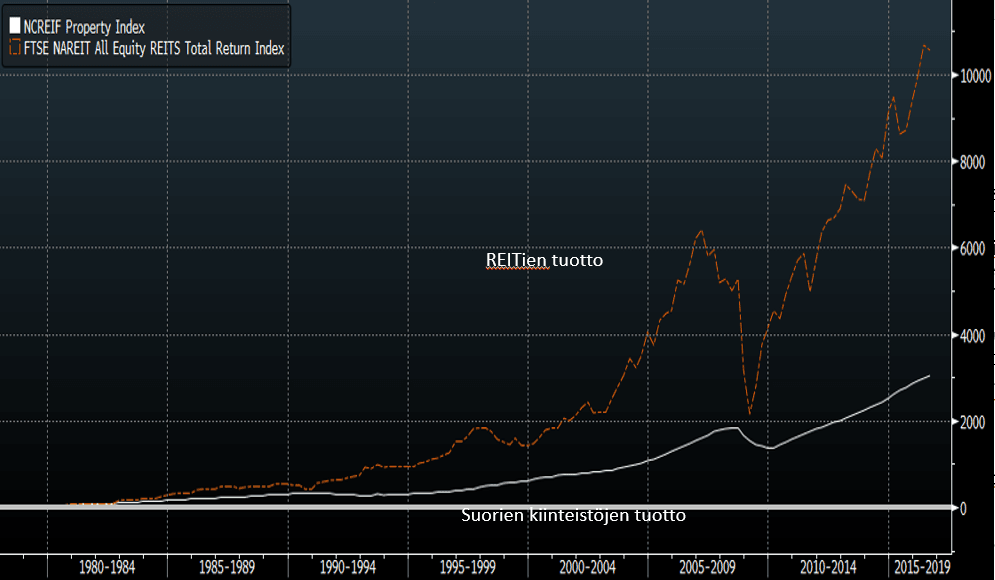The width and height of the screenshot is (995, 580).
Task: Select FTSE NAREIT All Equity REITS legend label
Action: pos(154,48)
